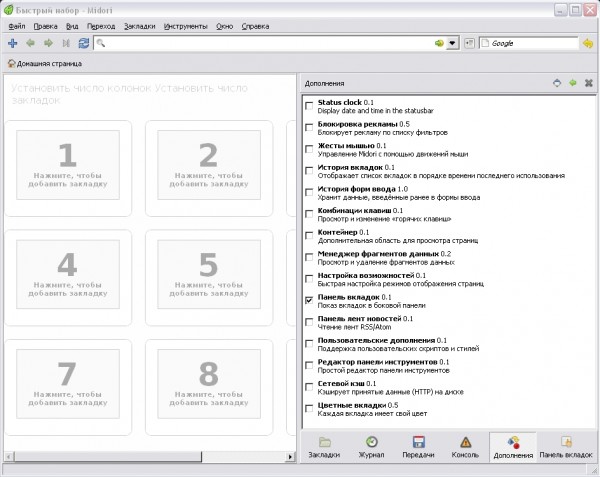Click the yellow closed-tabs undo arrow icon

pos(588,43)
